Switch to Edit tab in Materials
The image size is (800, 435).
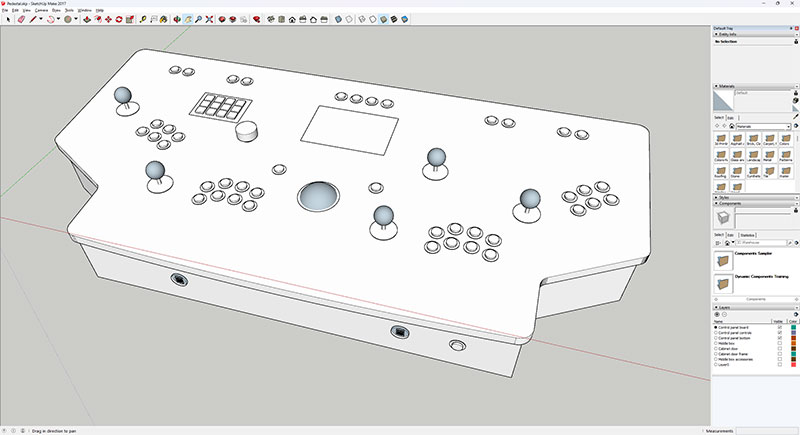730,118
